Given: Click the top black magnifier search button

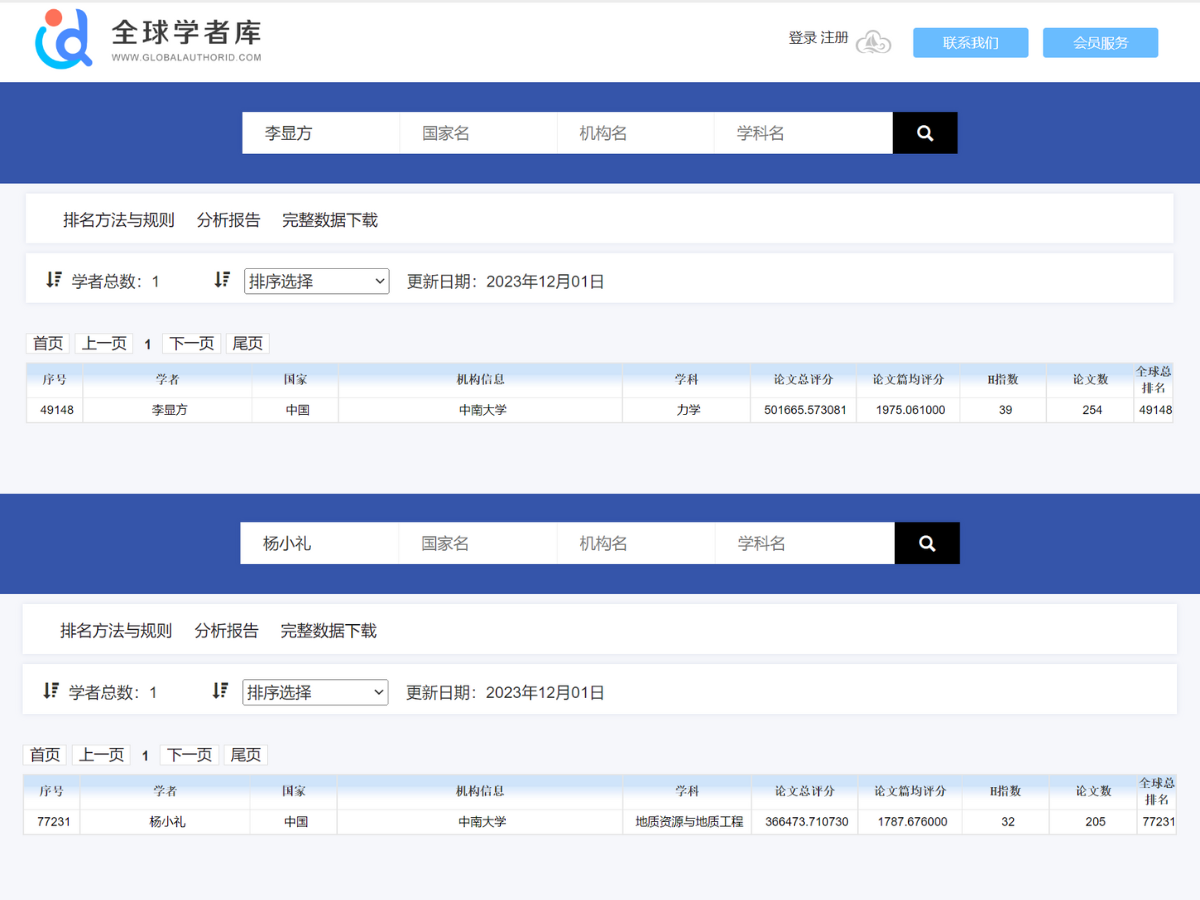Looking at the screenshot, I should (925, 133).
